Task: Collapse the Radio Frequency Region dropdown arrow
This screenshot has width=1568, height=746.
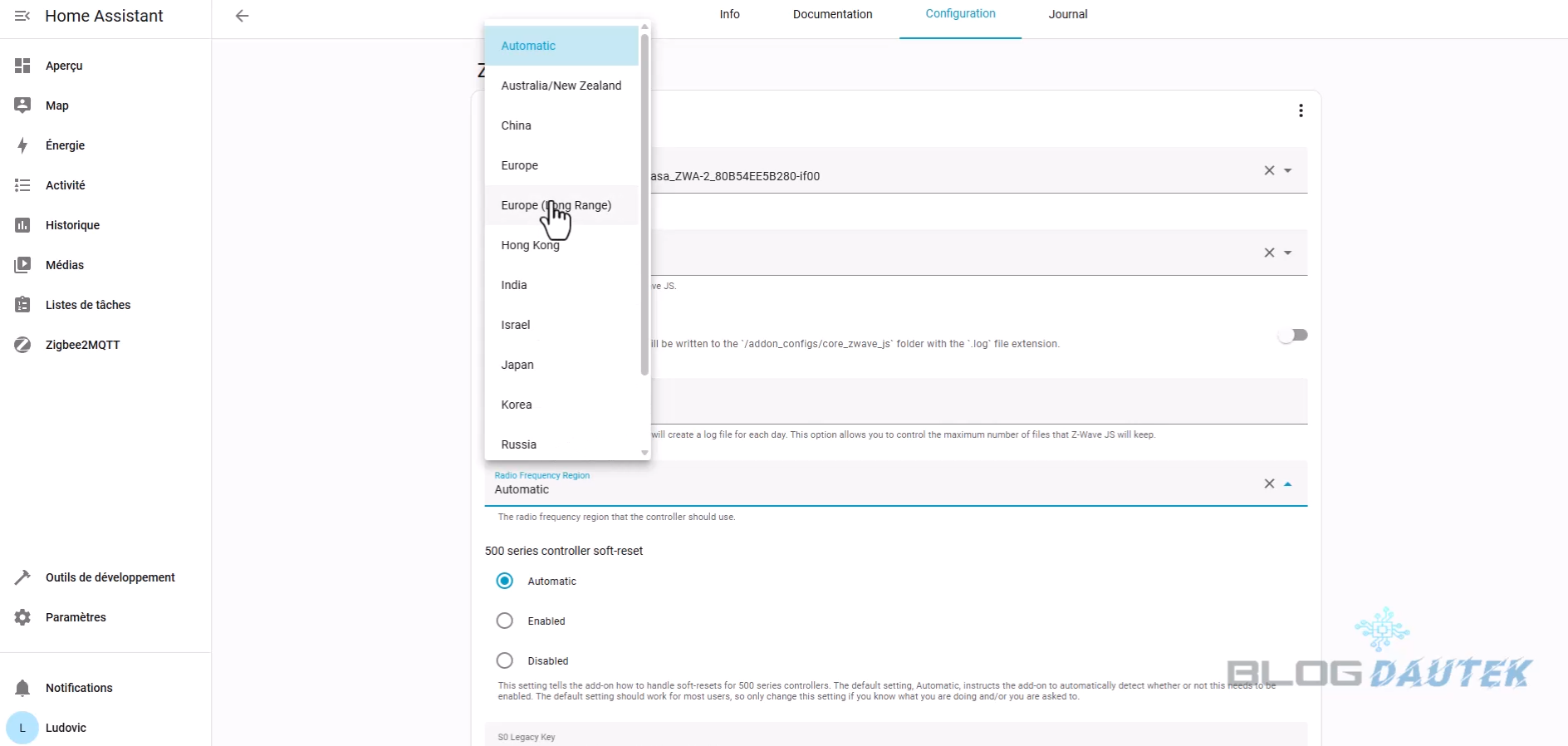Action: pyautogui.click(x=1288, y=483)
